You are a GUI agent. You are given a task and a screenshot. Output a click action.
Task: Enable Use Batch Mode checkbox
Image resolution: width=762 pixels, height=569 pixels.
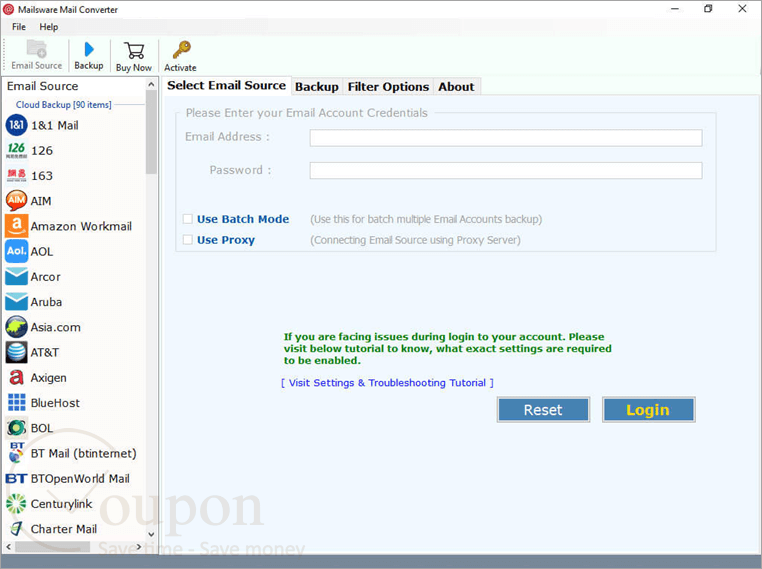[x=188, y=219]
